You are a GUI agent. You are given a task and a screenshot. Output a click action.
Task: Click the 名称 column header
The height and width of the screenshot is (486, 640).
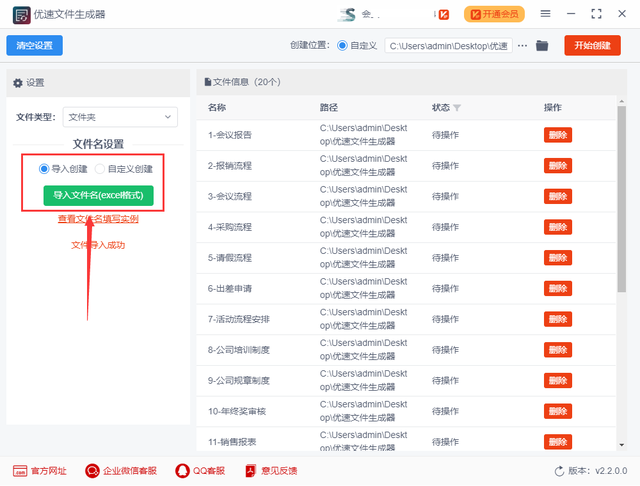tap(217, 108)
